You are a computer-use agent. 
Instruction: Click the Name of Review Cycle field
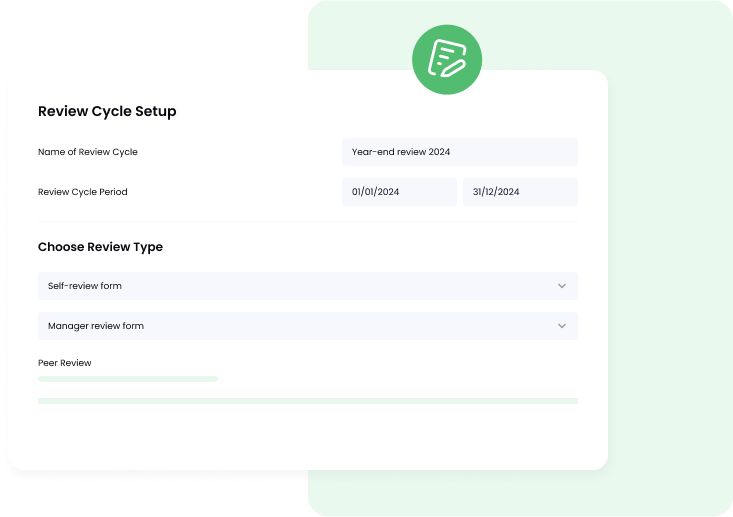tap(460, 152)
